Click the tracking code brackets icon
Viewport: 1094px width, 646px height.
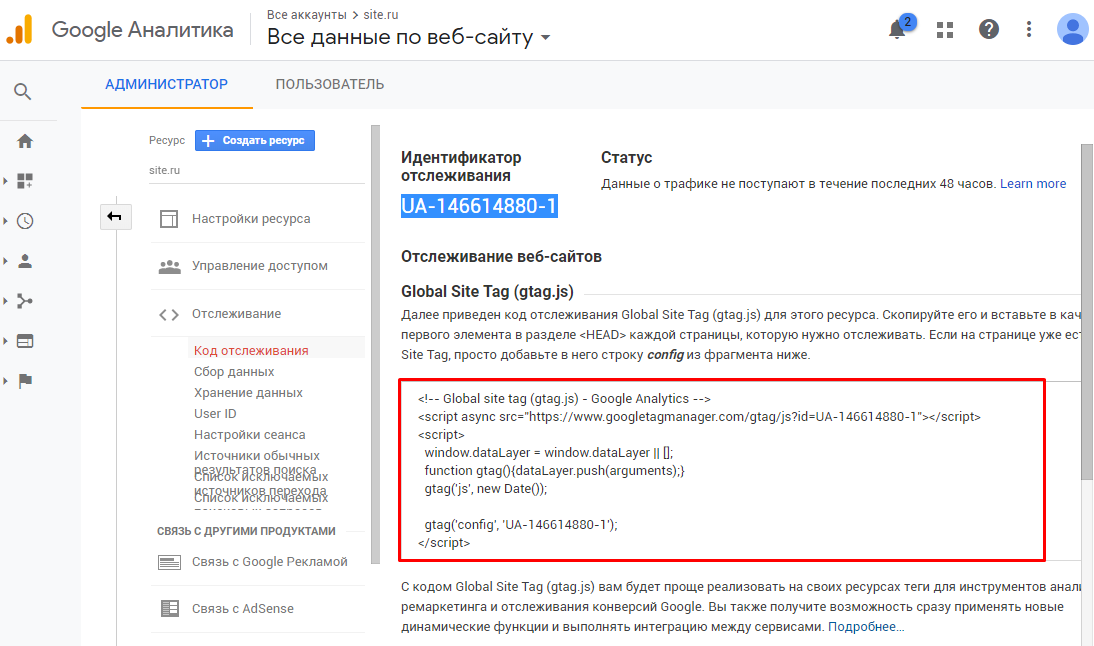click(169, 315)
